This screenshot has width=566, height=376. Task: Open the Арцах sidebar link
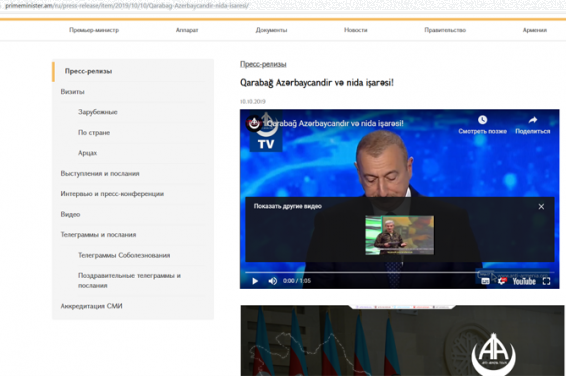click(88, 153)
